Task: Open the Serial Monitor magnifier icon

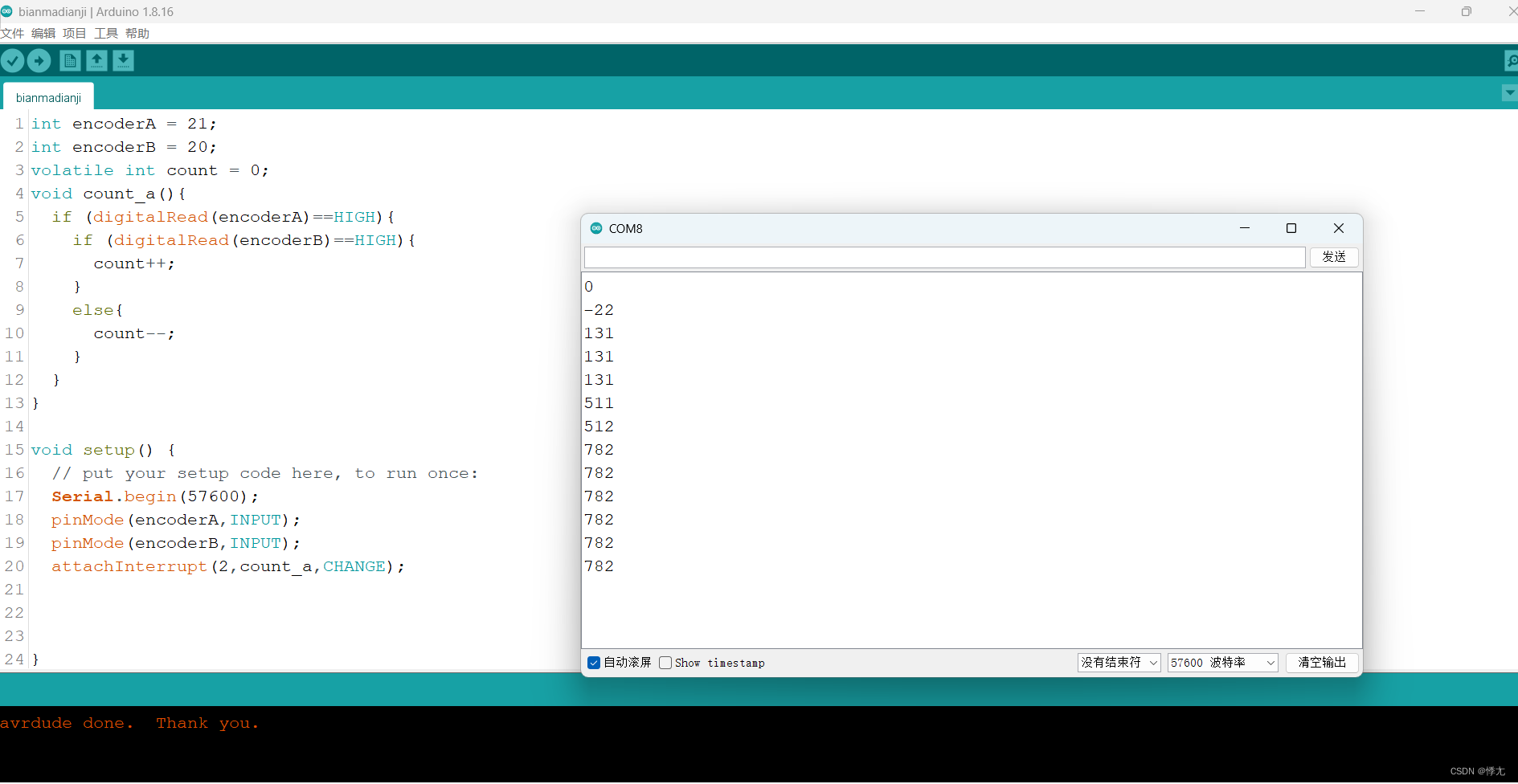Action: click(1510, 60)
